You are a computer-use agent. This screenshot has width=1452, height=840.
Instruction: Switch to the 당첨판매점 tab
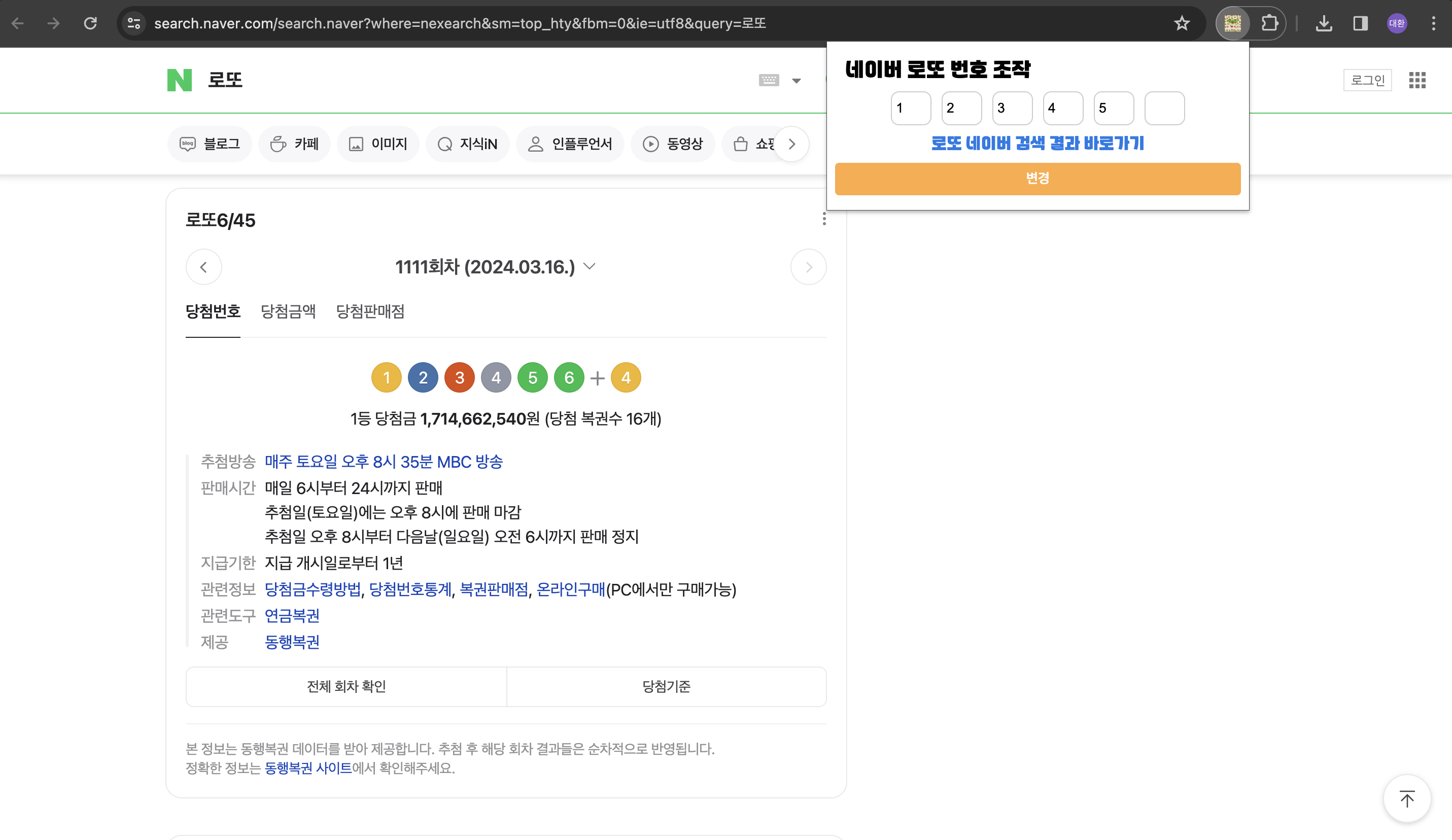click(x=370, y=311)
